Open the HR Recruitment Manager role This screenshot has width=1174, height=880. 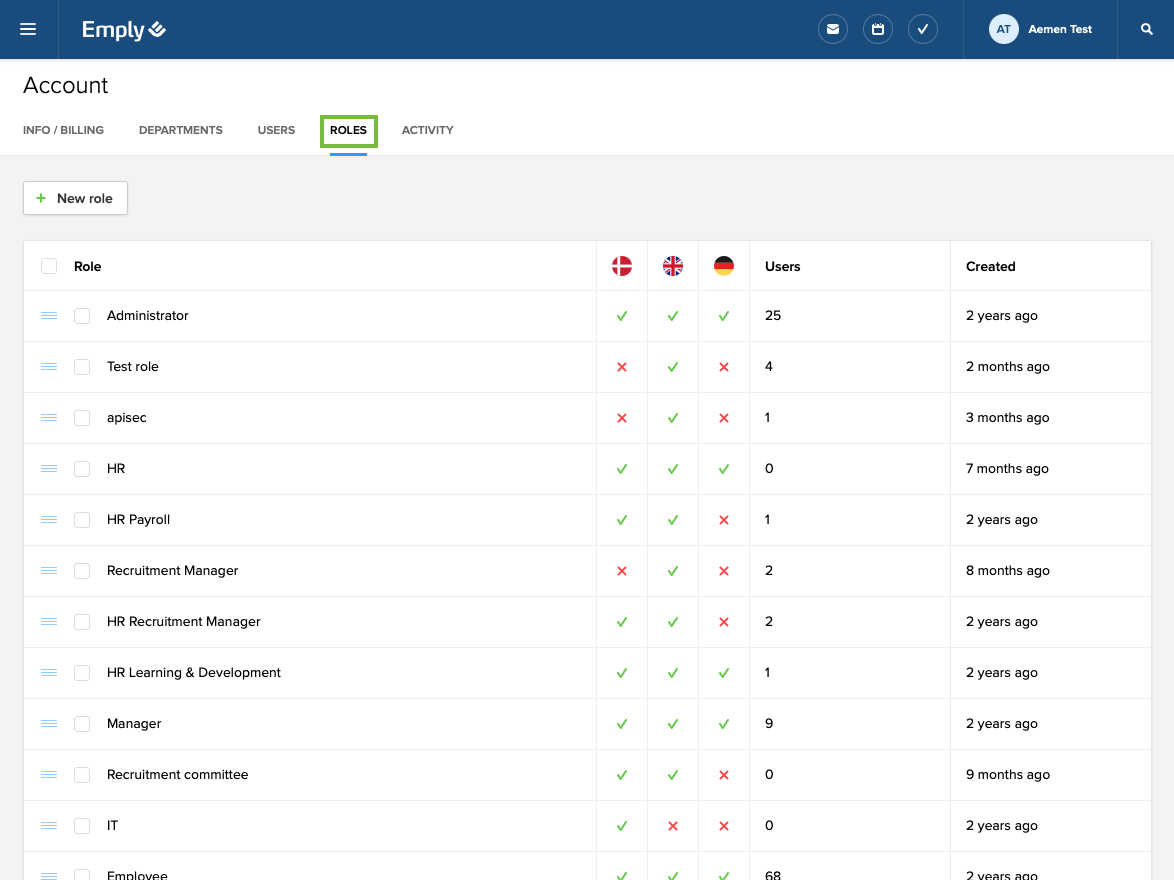pyautogui.click(x=183, y=621)
